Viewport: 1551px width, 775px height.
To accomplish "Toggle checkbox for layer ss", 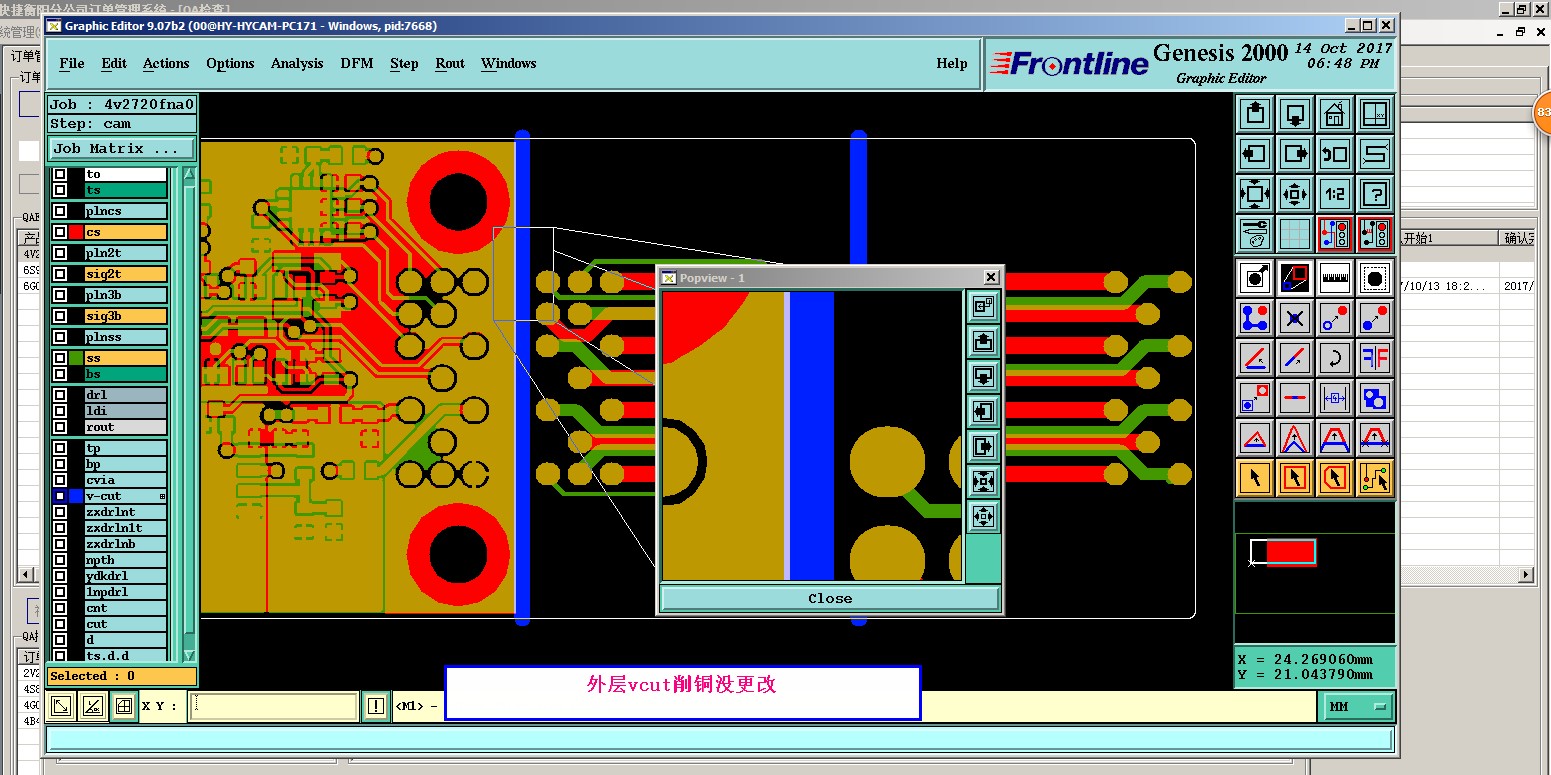I will pyautogui.click(x=60, y=358).
